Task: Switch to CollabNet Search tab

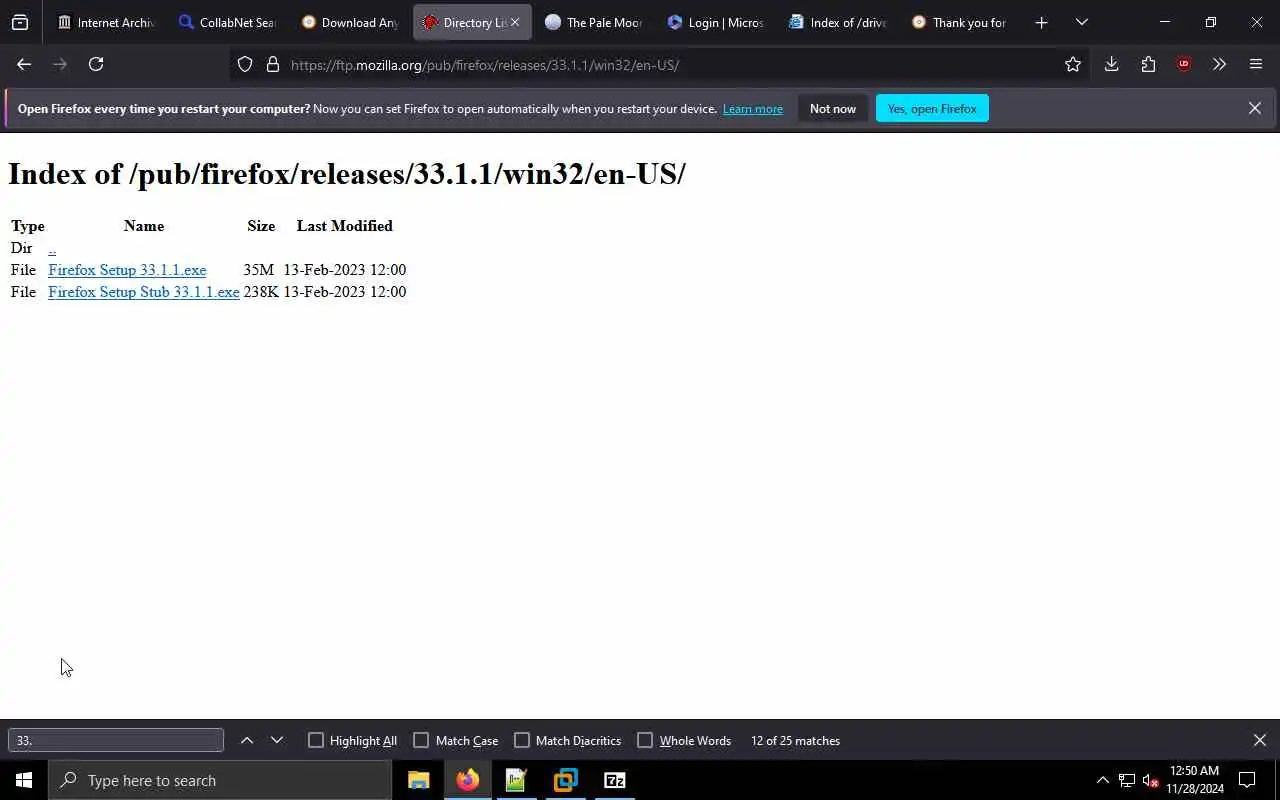Action: pos(228,22)
